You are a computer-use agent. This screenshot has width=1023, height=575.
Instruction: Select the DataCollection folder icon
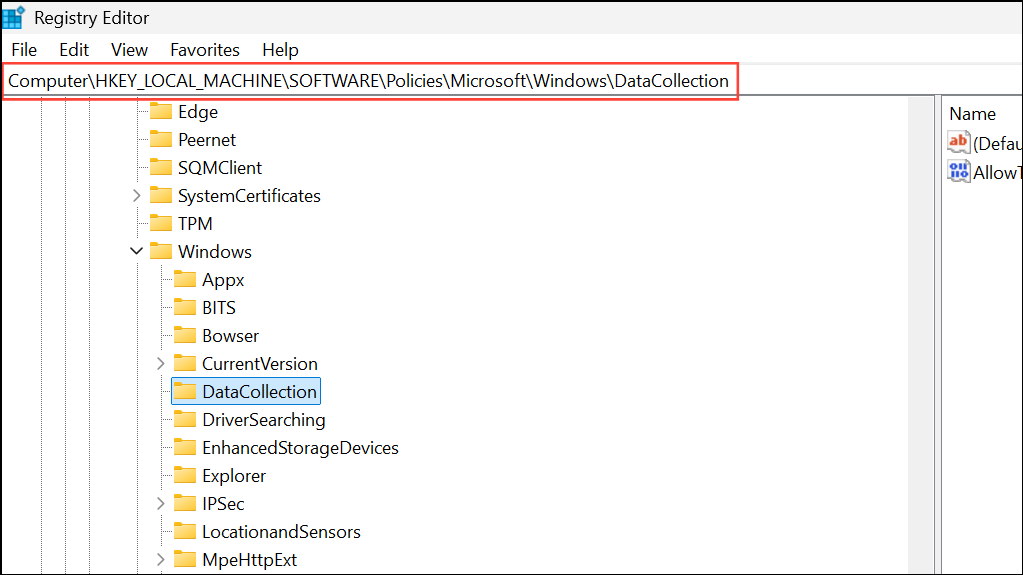[185, 392]
